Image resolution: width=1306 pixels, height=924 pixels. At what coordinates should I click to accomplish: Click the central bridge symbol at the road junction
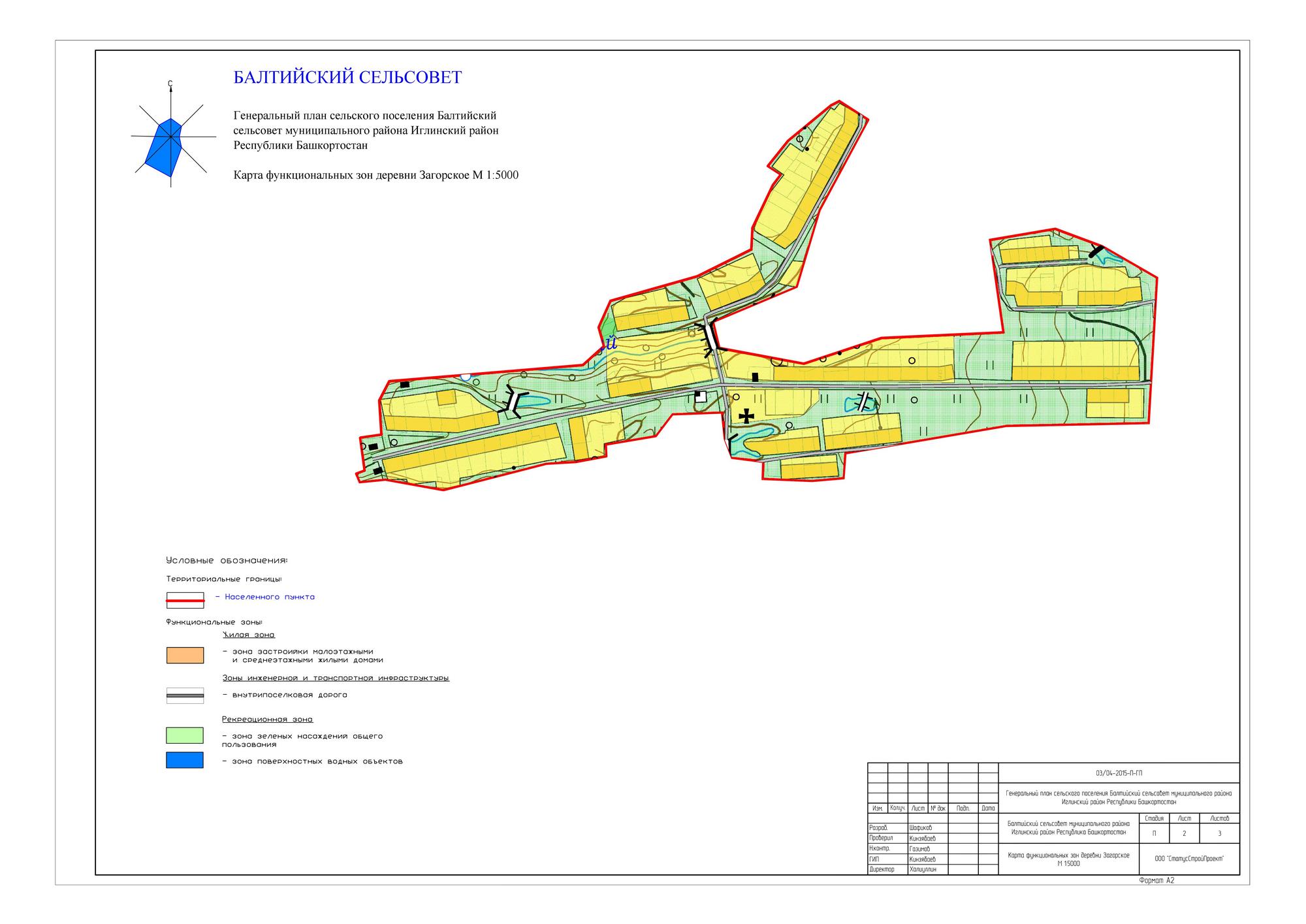point(710,340)
